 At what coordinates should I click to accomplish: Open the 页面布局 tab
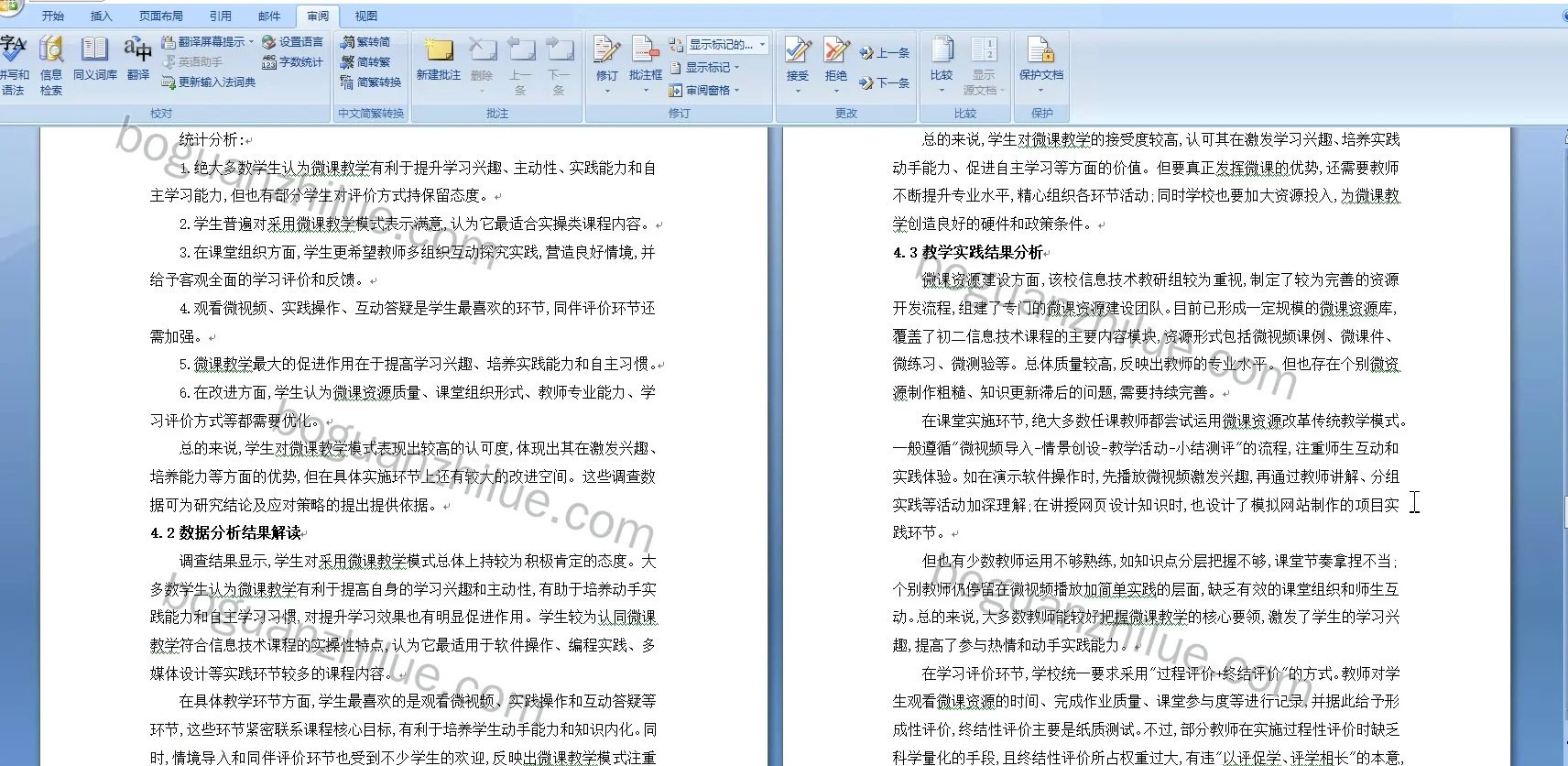coord(160,16)
